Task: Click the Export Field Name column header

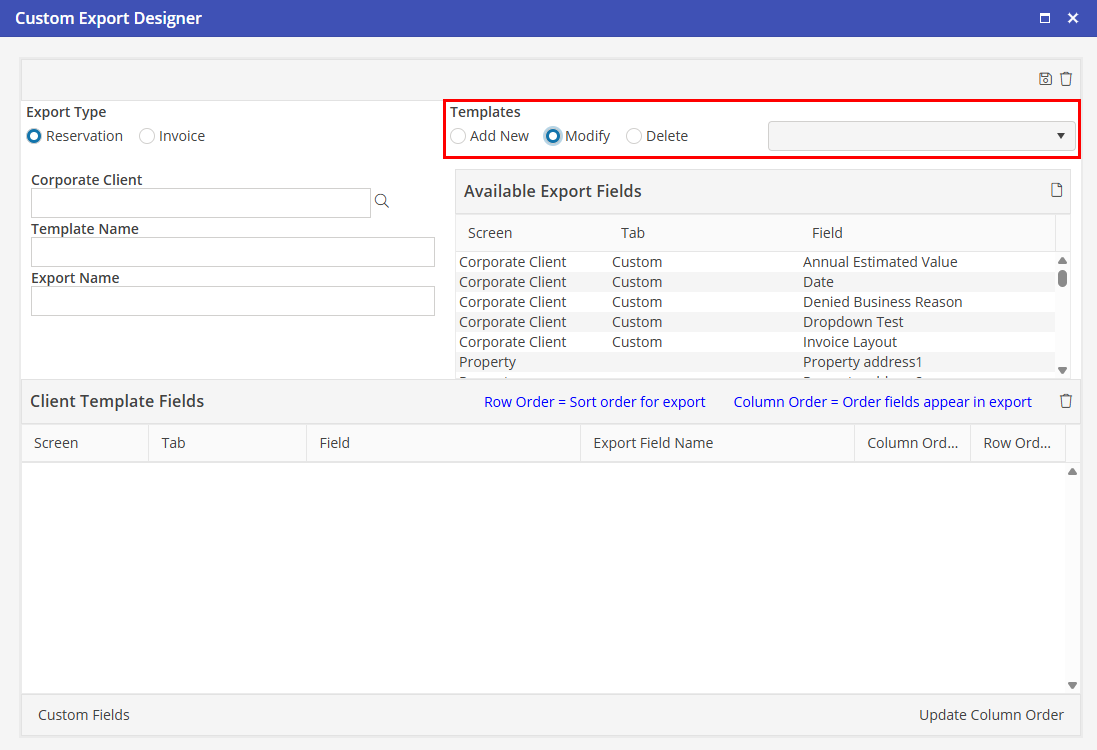Action: tap(653, 443)
